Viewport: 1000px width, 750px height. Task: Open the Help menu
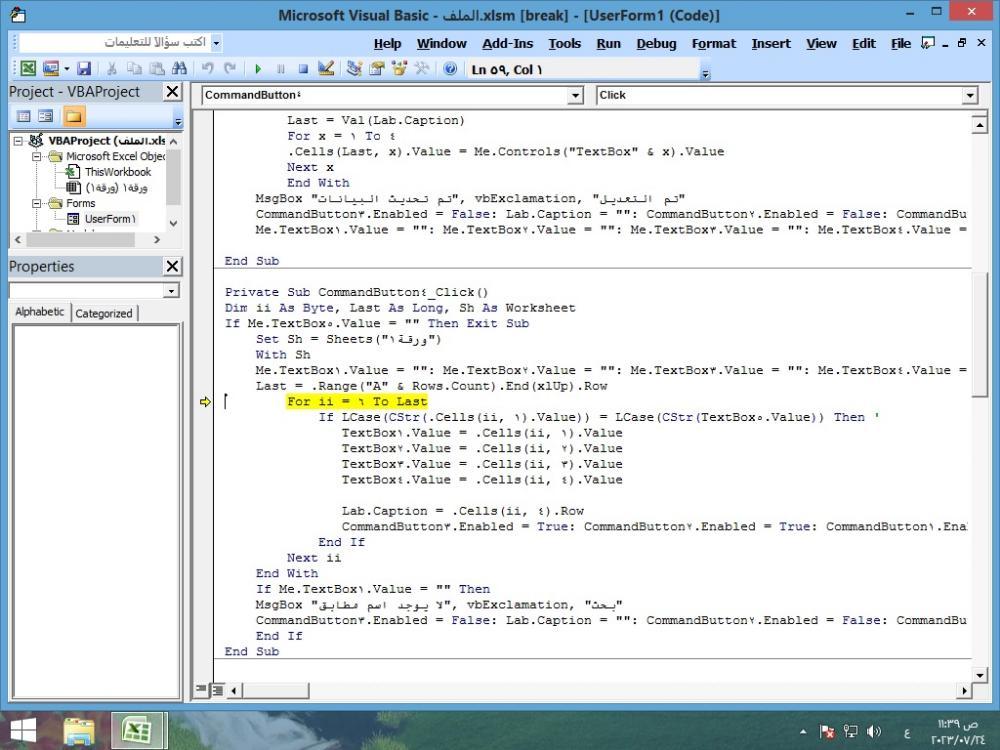coord(387,43)
